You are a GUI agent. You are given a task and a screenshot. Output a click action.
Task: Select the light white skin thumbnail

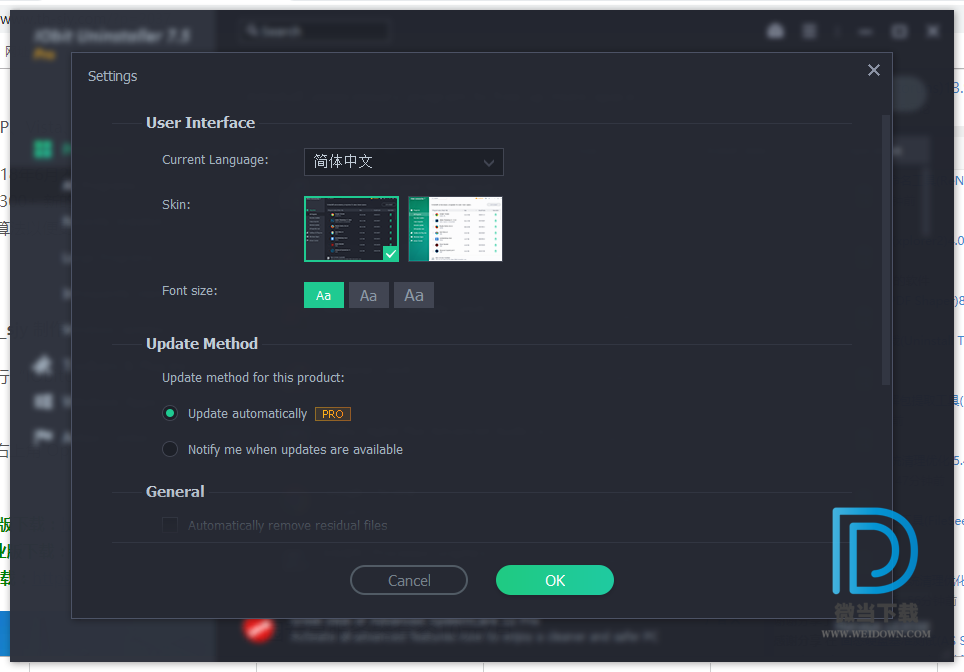[455, 229]
